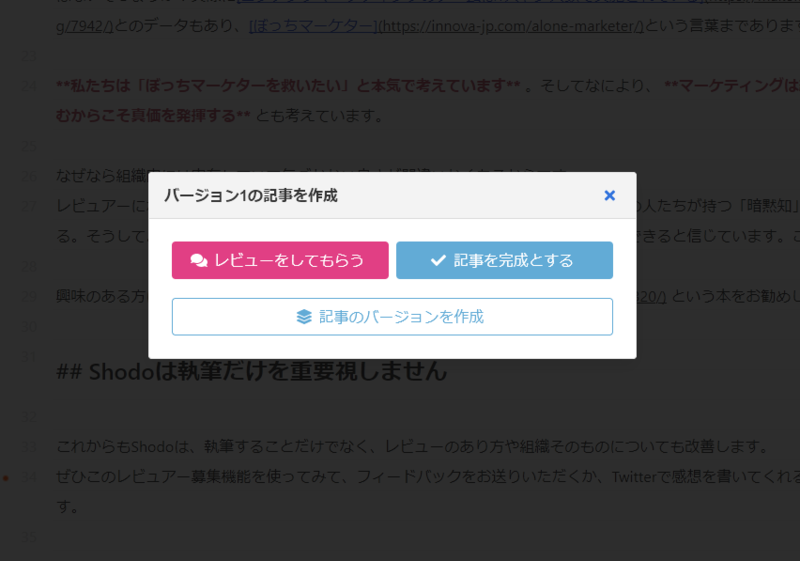Select line number 34 in the editor gutter

click(x=29, y=477)
